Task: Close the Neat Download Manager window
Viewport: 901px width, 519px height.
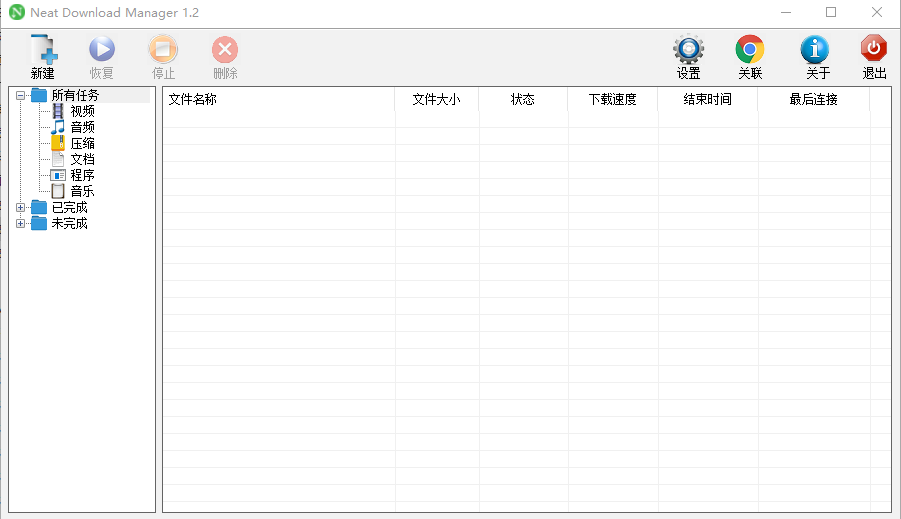Action: (x=876, y=12)
